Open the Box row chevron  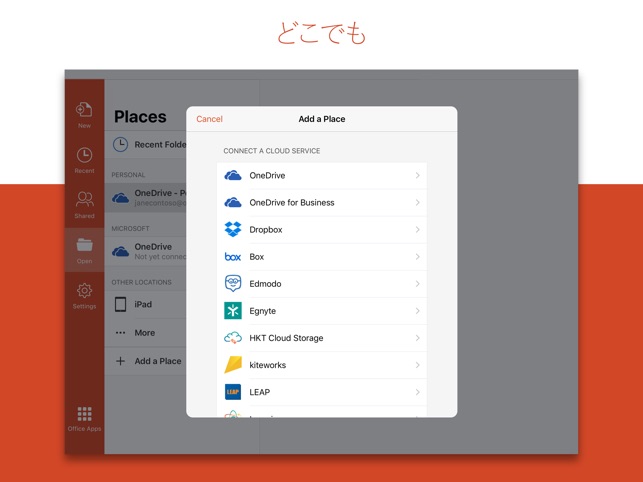coord(417,257)
